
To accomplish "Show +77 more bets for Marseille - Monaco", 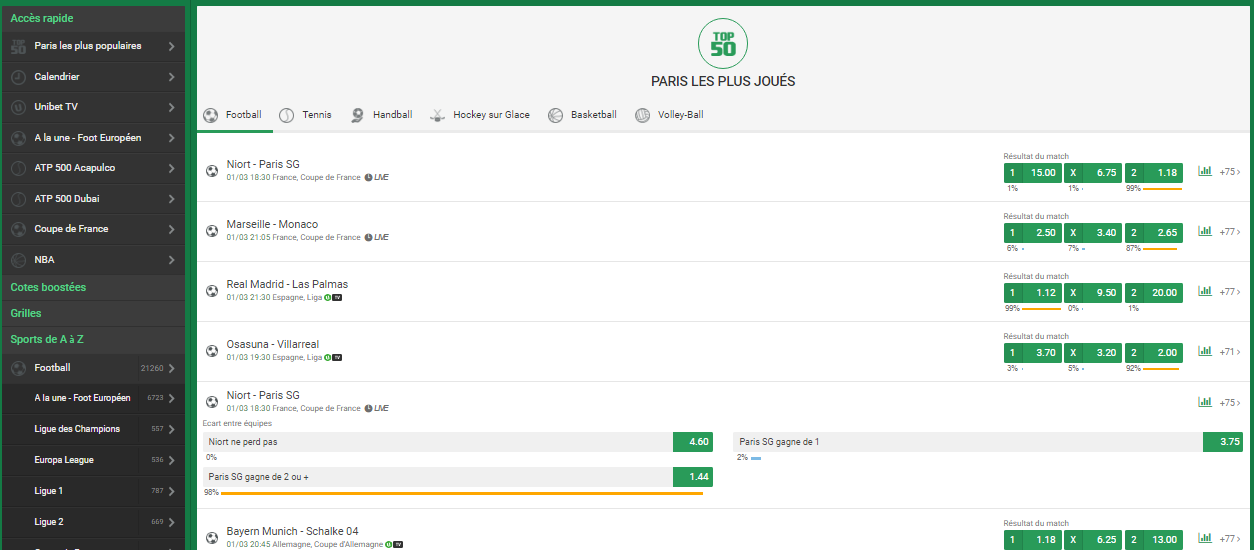I will [1229, 232].
